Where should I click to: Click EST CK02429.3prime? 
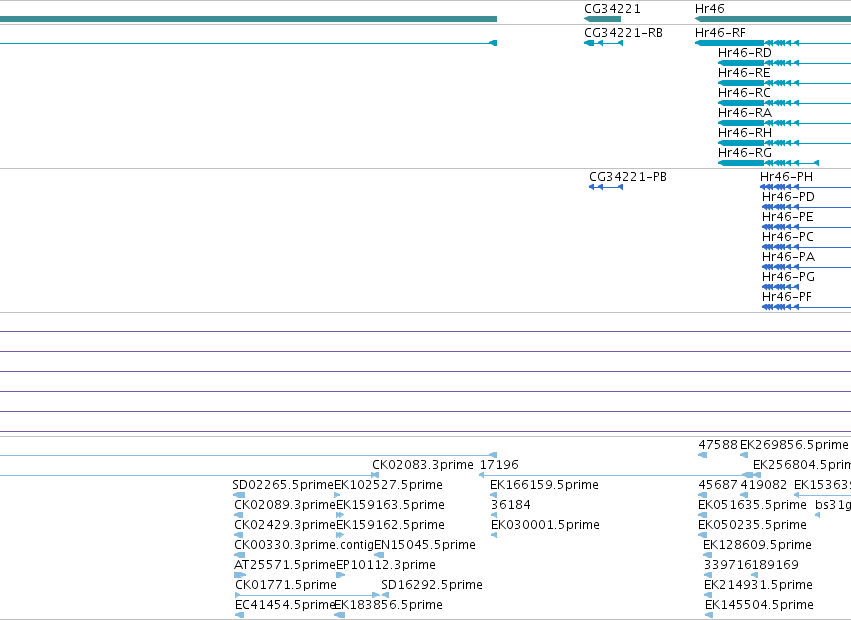tap(285, 526)
